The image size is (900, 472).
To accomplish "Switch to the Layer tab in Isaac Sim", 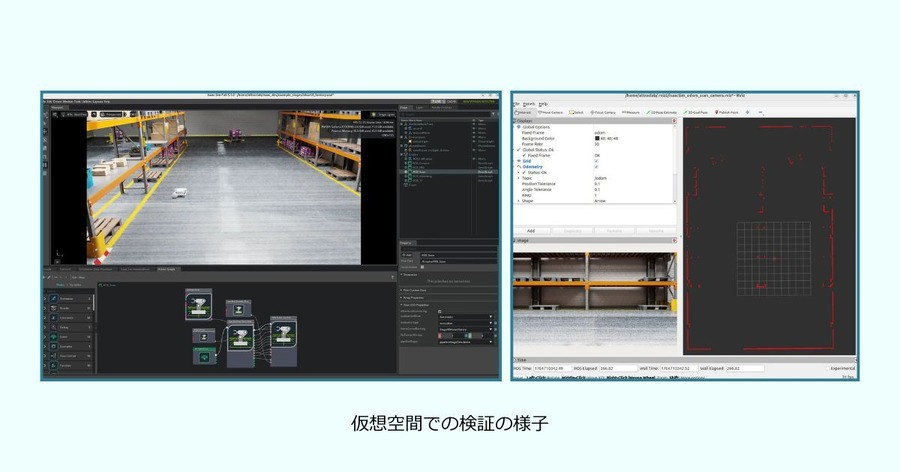I will pos(420,108).
